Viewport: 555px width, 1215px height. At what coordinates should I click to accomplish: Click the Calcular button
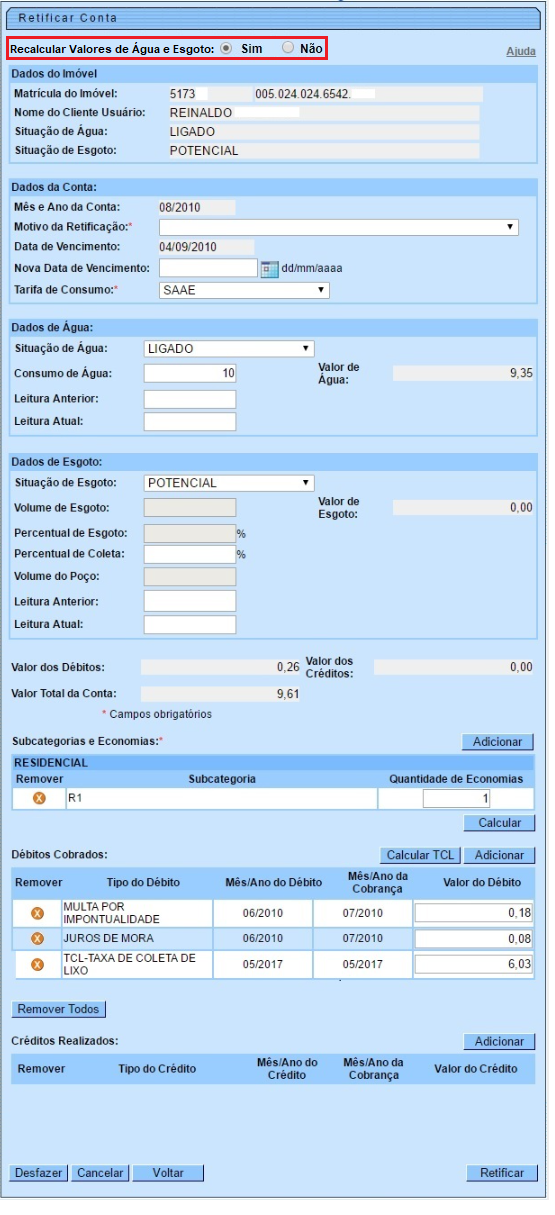499,823
